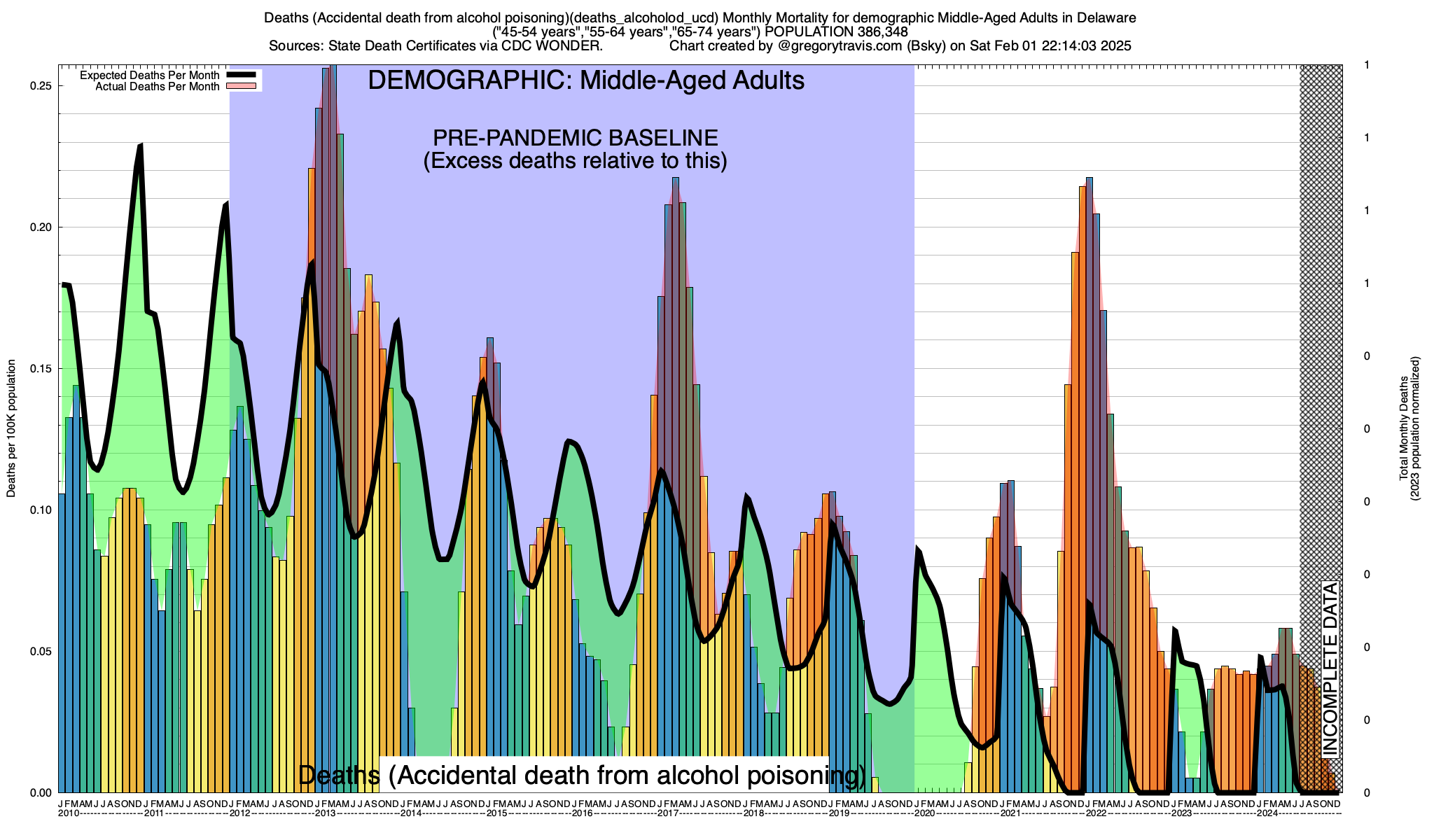Click the 2022 year label on x-axis
This screenshot has height=840, width=1434.
point(1096,813)
